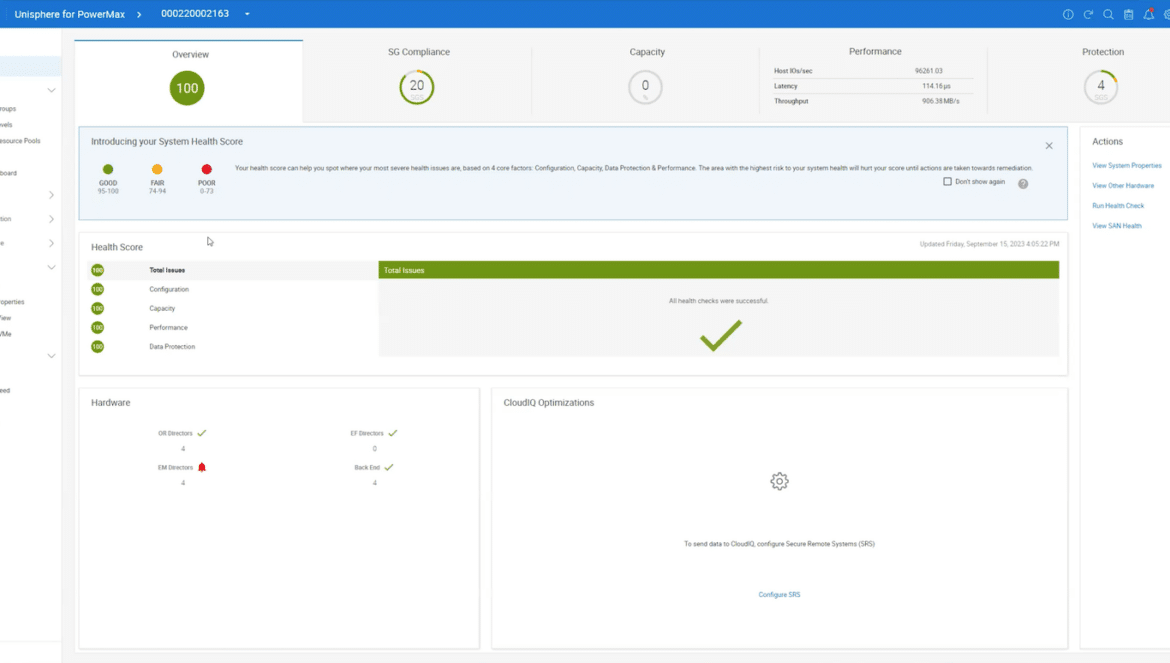
Task: Click the Run Health Check link
Action: click(x=1118, y=206)
